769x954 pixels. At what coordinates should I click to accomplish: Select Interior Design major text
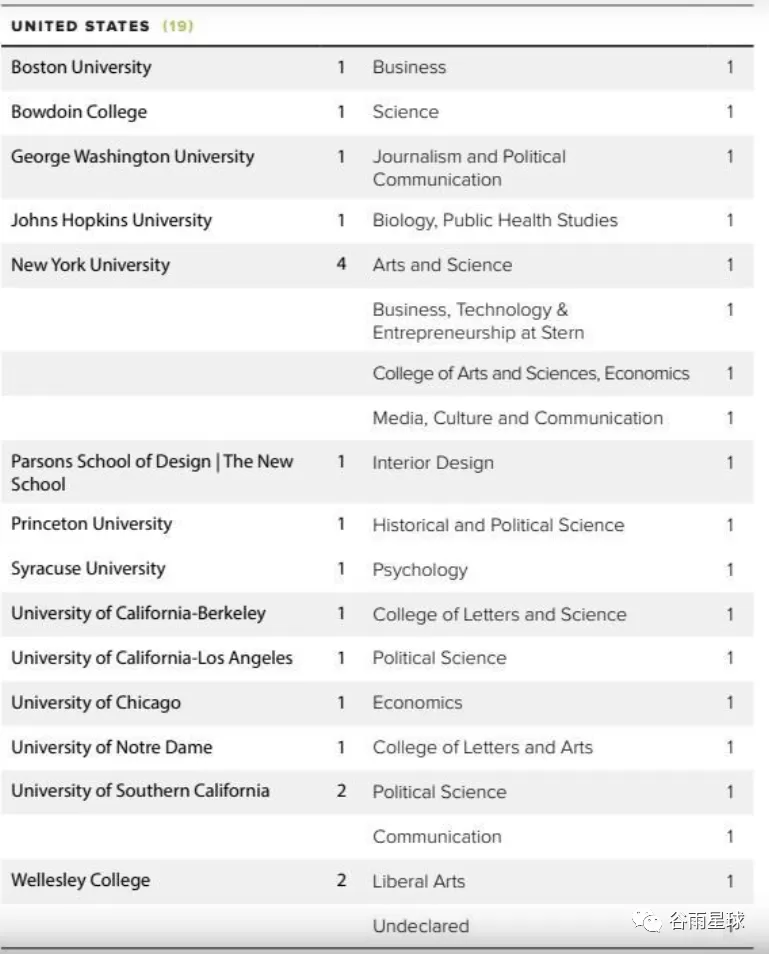[433, 463]
